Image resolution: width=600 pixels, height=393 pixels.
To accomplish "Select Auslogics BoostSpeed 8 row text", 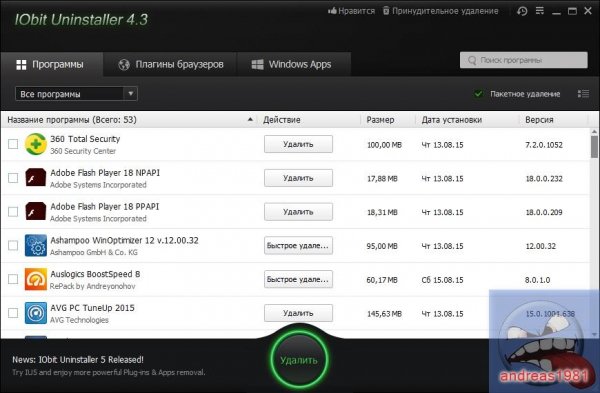I will pos(95,274).
